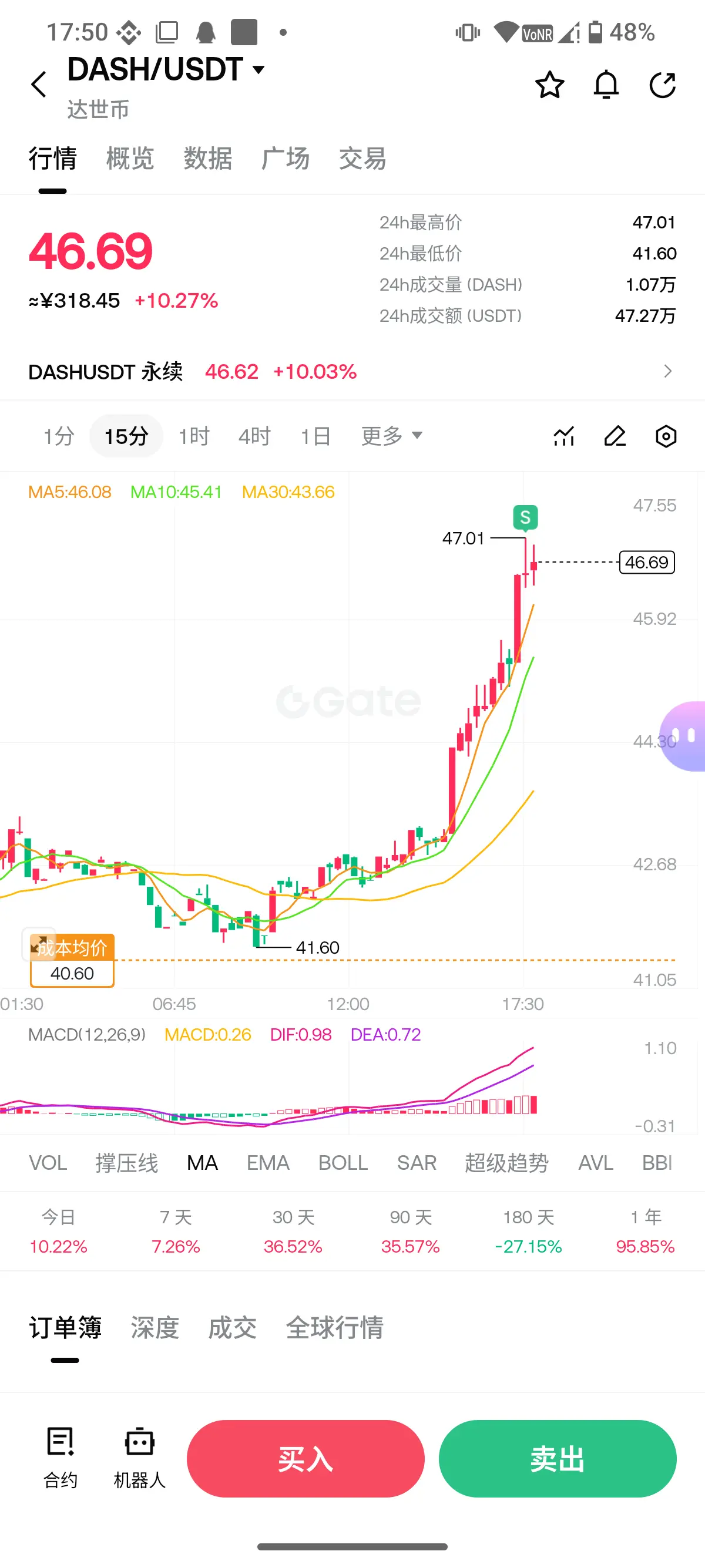This screenshot has width=705, height=1568.
Task: Open the drawing pencil tool
Action: pyautogui.click(x=615, y=436)
